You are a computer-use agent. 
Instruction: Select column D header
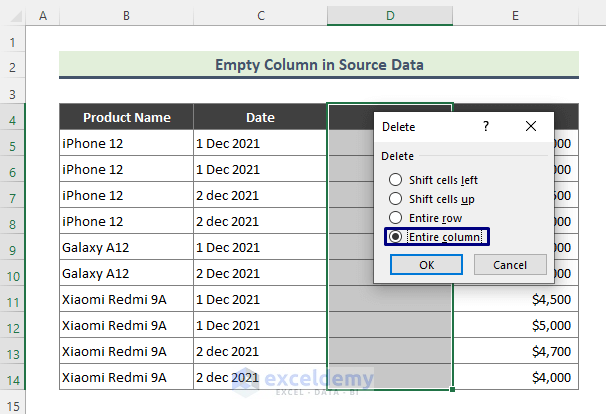tap(390, 17)
